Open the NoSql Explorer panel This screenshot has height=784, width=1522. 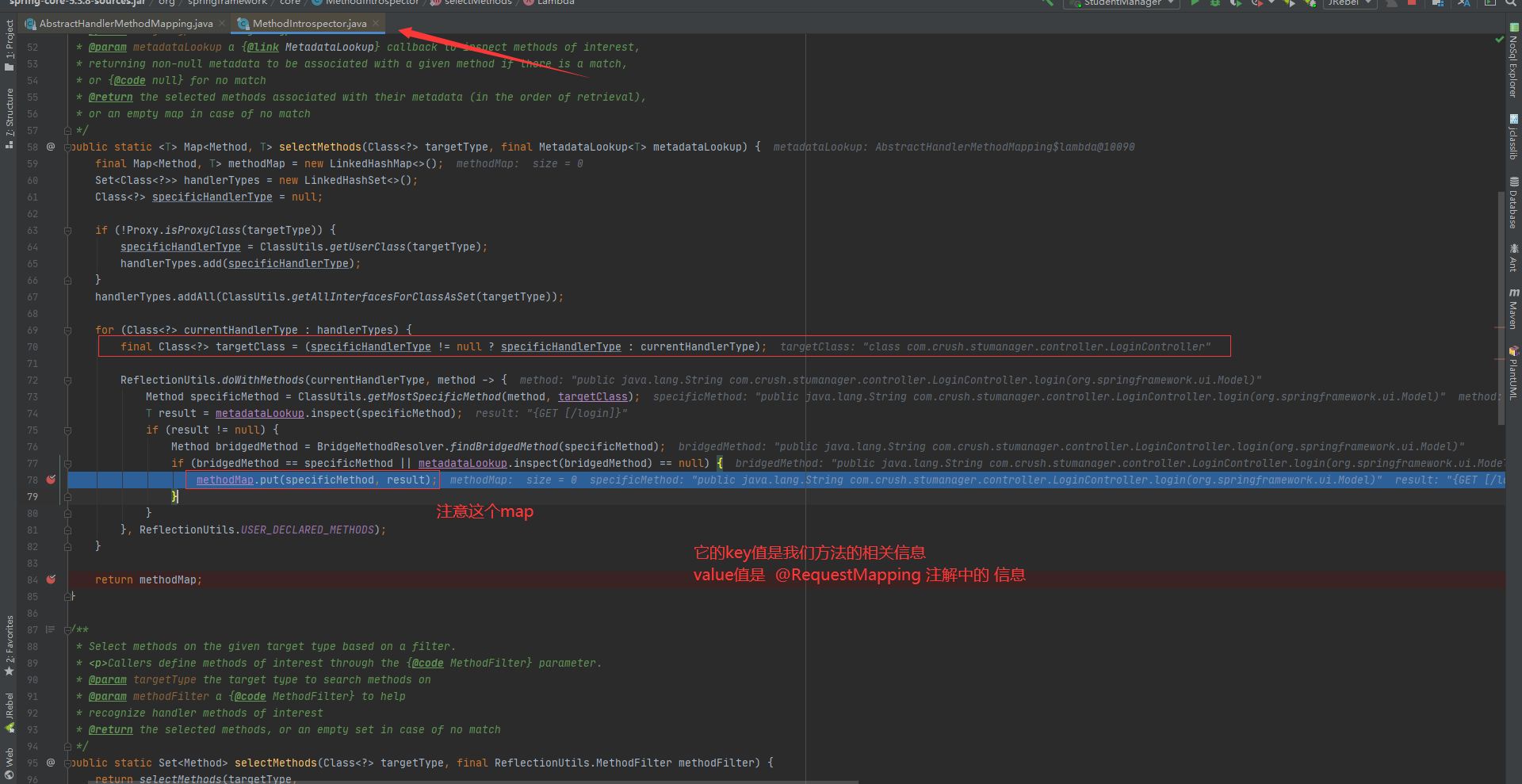click(x=1513, y=60)
